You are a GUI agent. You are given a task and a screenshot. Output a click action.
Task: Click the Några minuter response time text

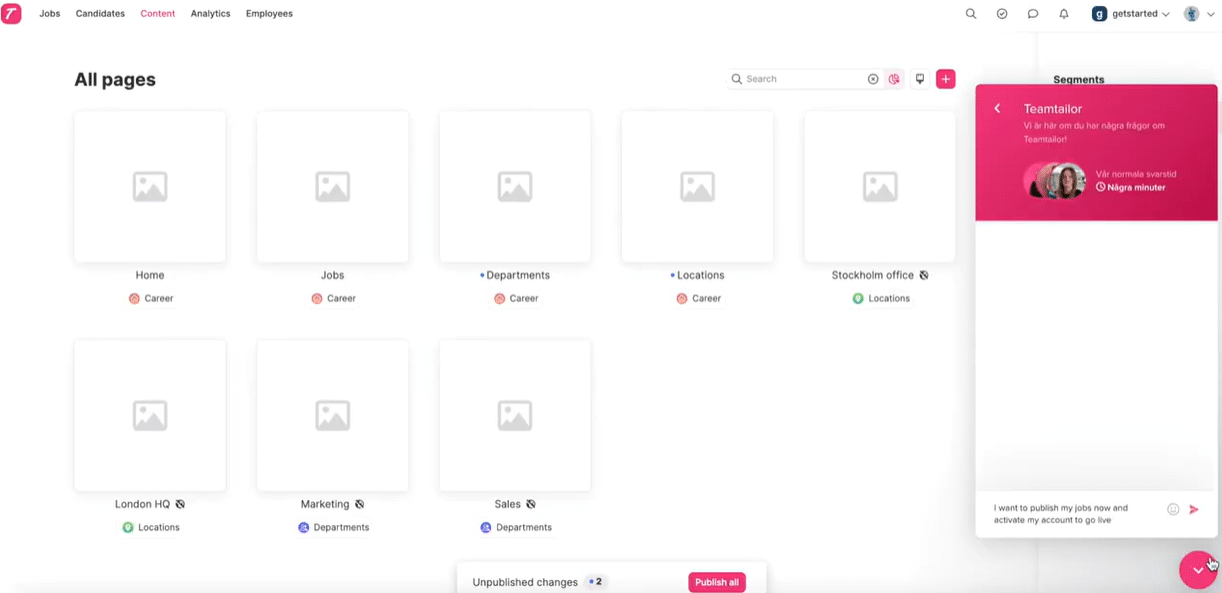tap(1137, 187)
